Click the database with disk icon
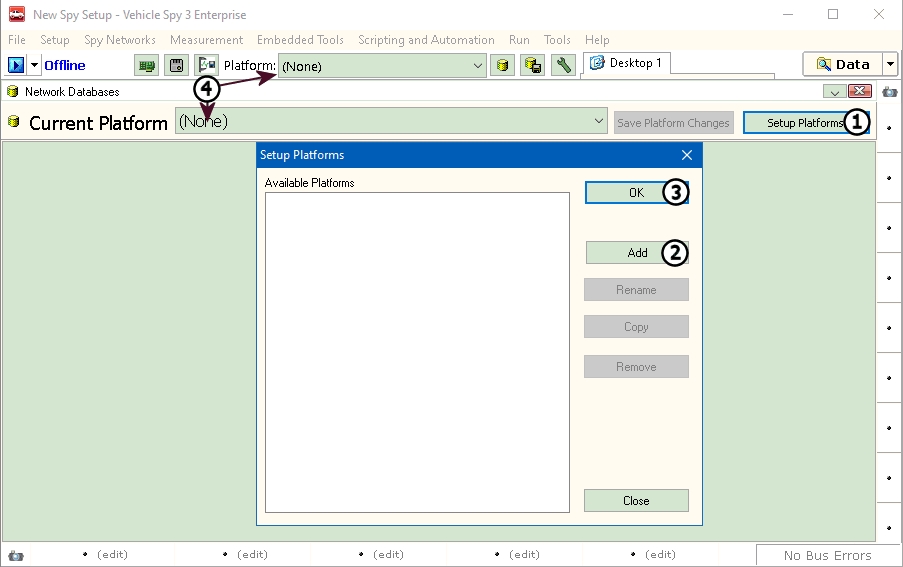 pyautogui.click(x=533, y=66)
